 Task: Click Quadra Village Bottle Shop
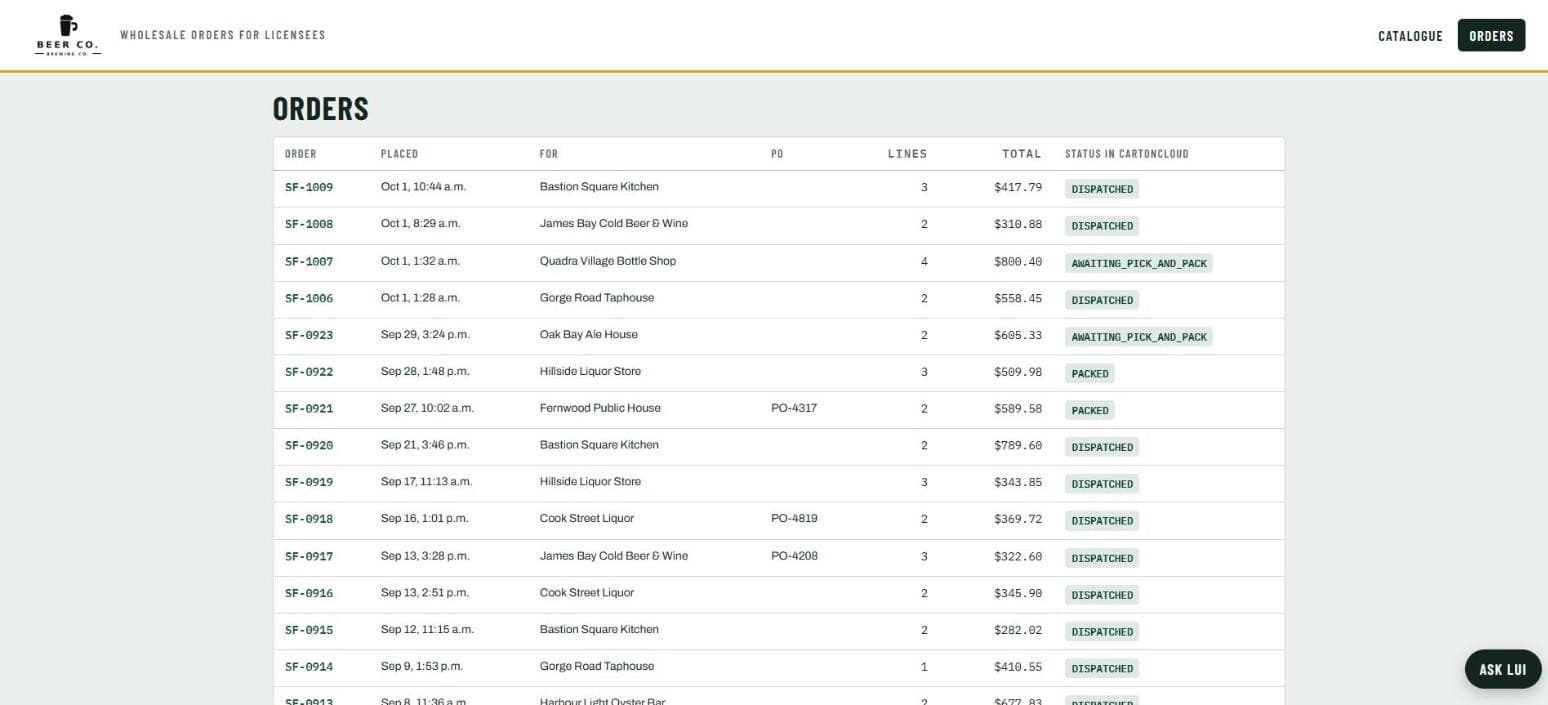[608, 261]
